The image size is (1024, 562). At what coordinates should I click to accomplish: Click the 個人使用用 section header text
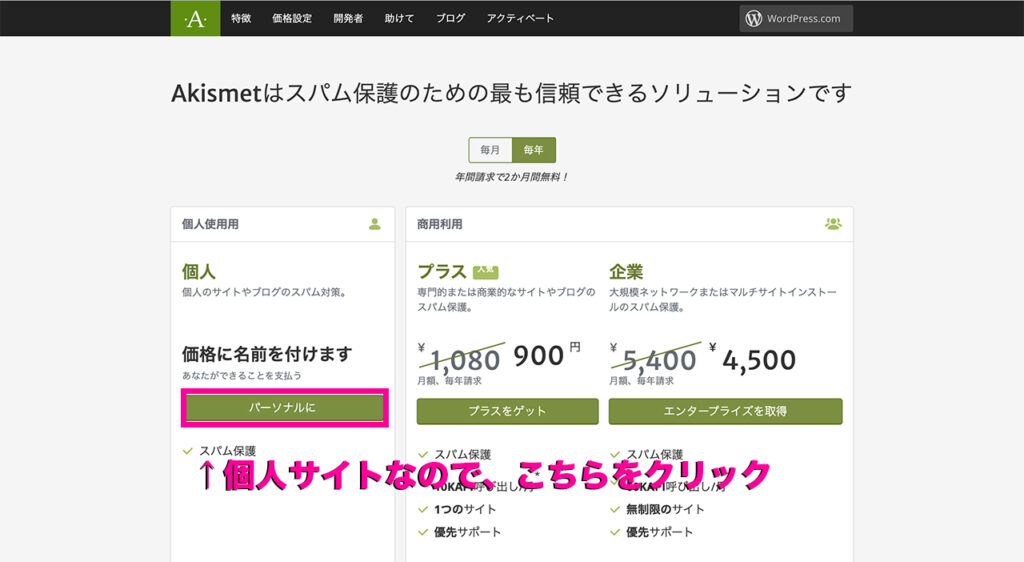pyautogui.click(x=210, y=224)
